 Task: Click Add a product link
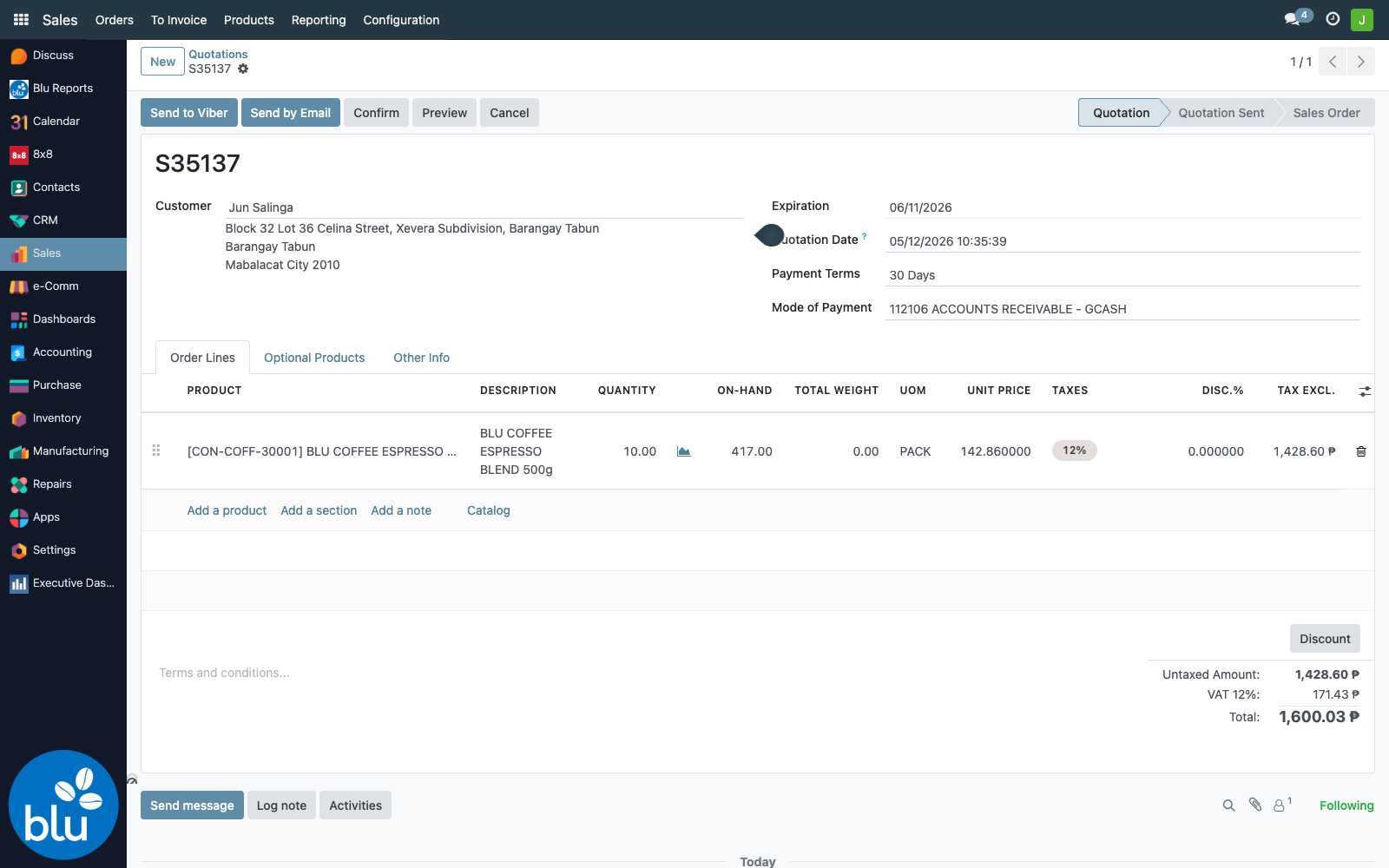click(227, 510)
